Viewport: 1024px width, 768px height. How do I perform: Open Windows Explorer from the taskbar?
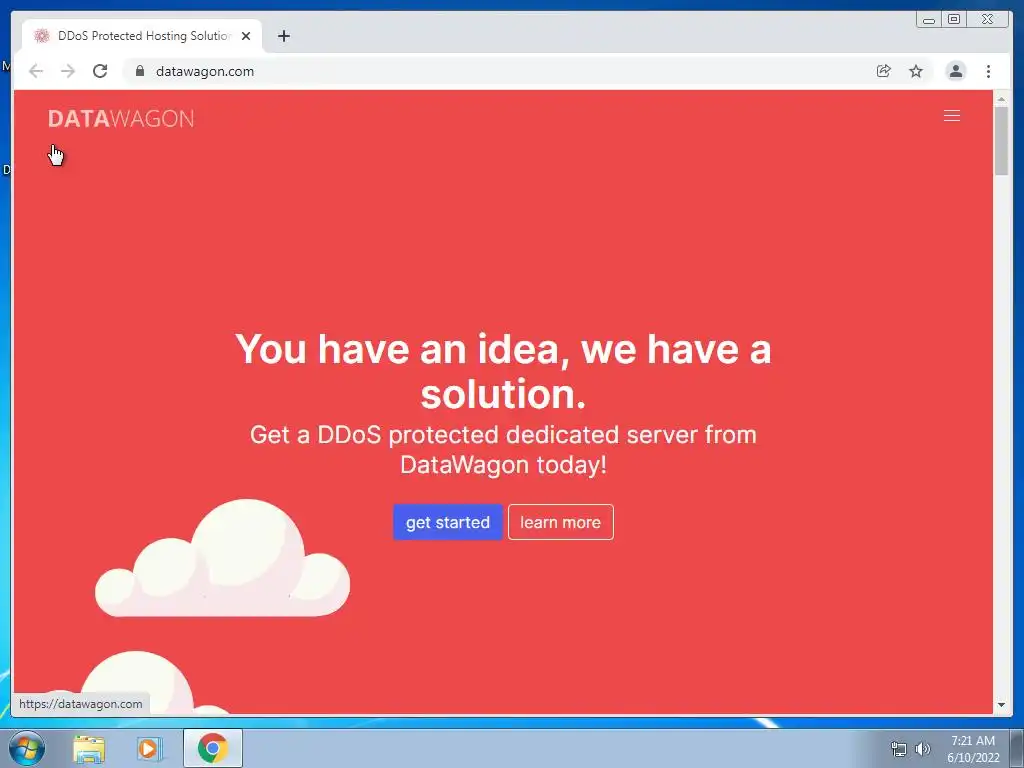pyautogui.click(x=88, y=748)
